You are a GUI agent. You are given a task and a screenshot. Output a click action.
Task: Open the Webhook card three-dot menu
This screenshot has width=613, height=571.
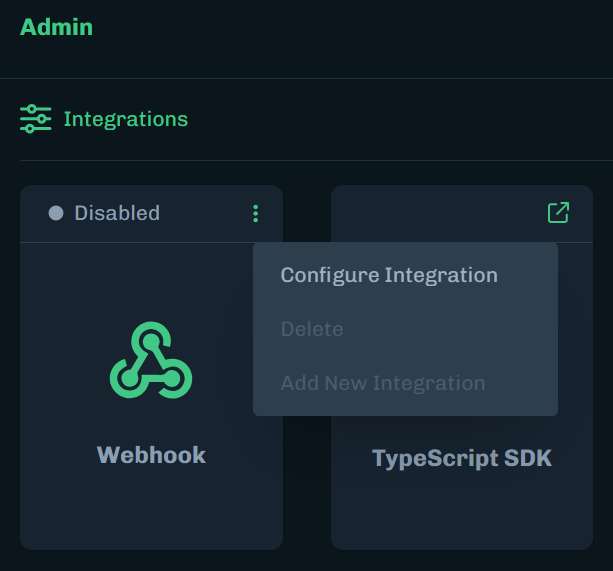[x=255, y=213]
